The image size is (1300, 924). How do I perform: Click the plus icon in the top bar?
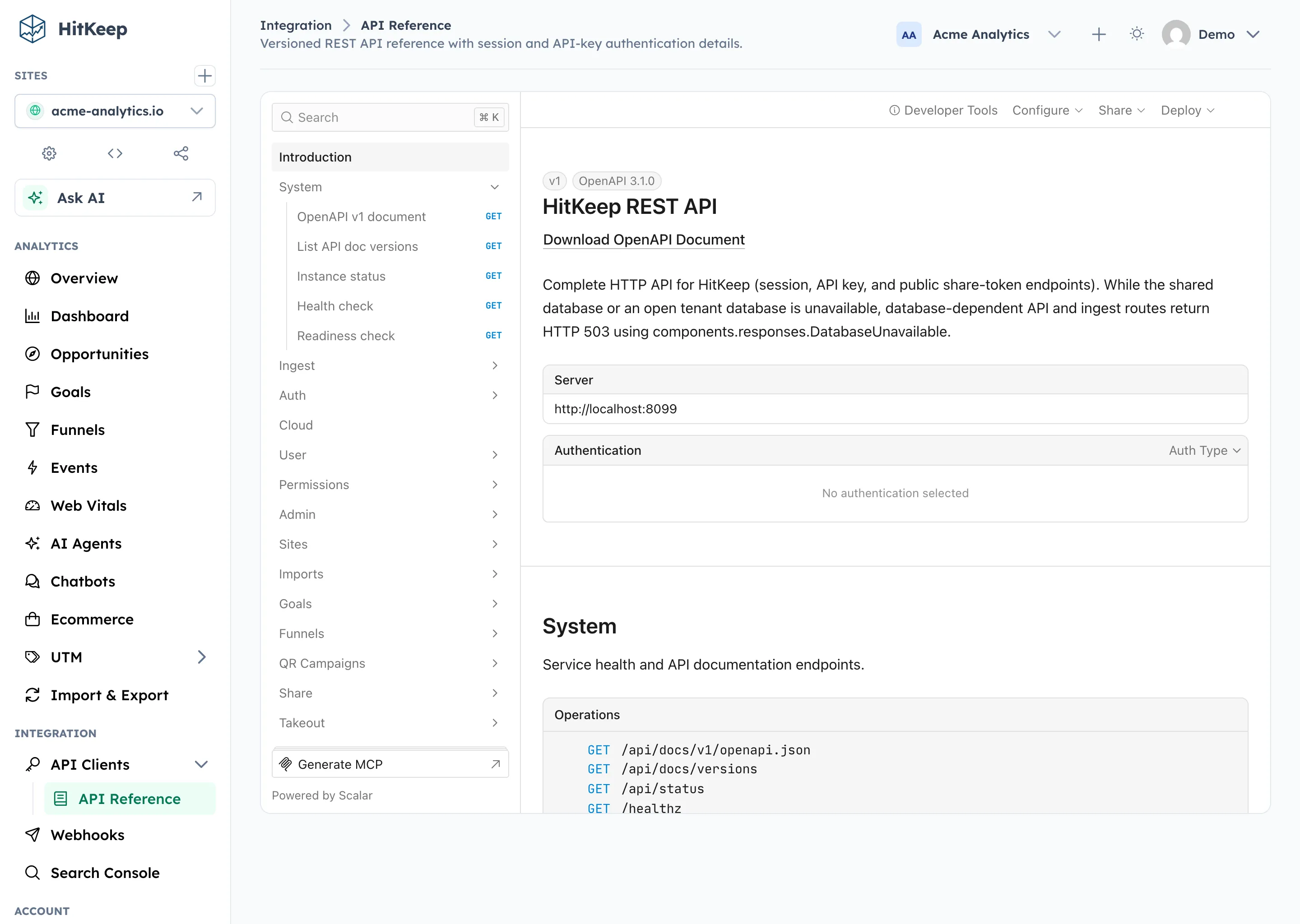(1099, 35)
